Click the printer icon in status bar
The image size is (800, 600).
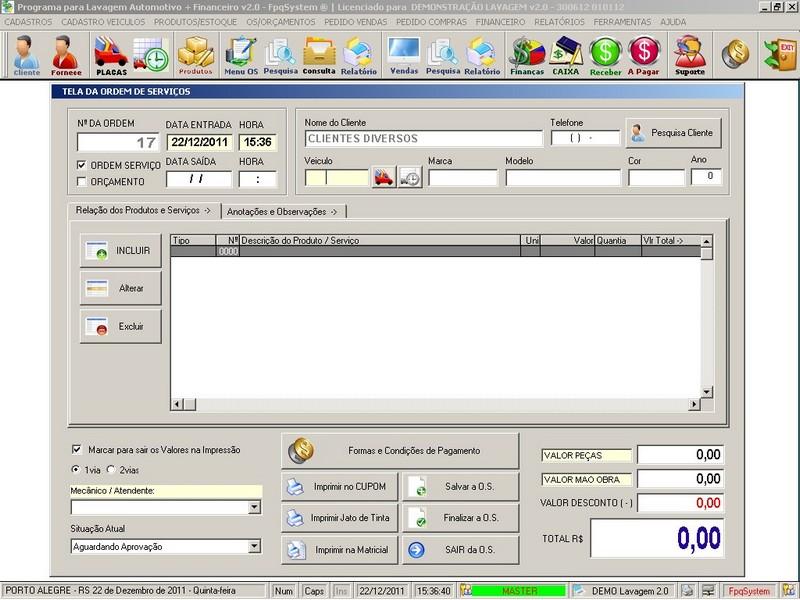pos(687,590)
